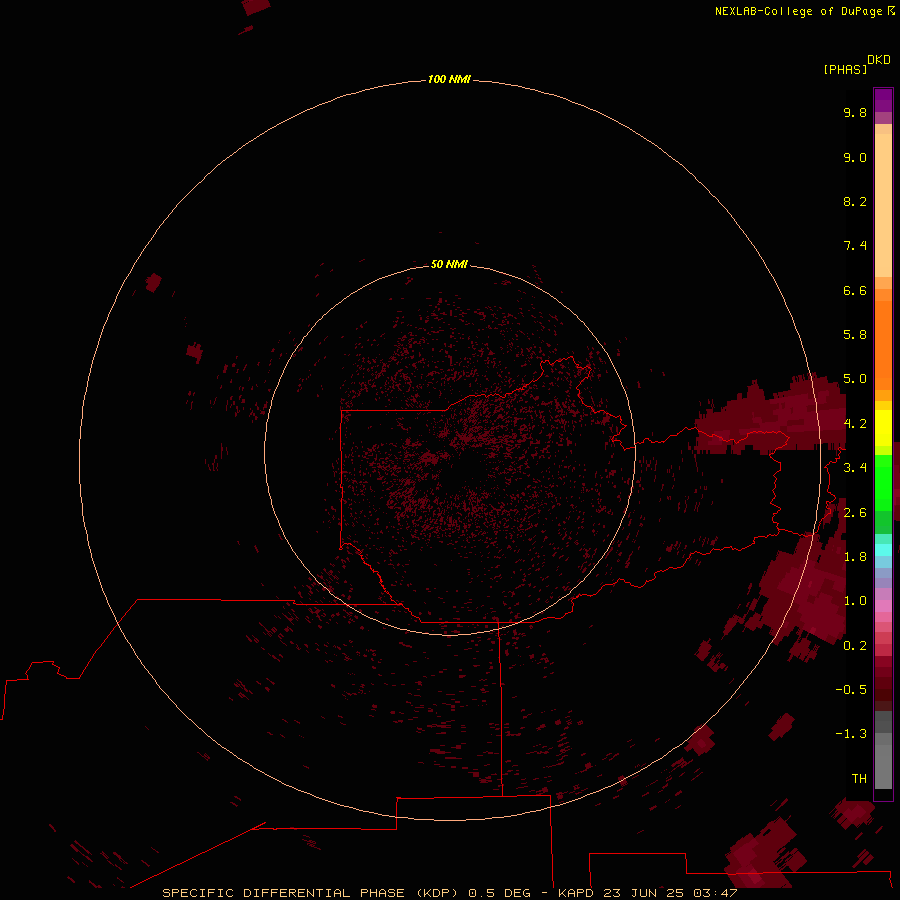Click the light peach band of color scale
900x900 pixels.
pos(883,205)
